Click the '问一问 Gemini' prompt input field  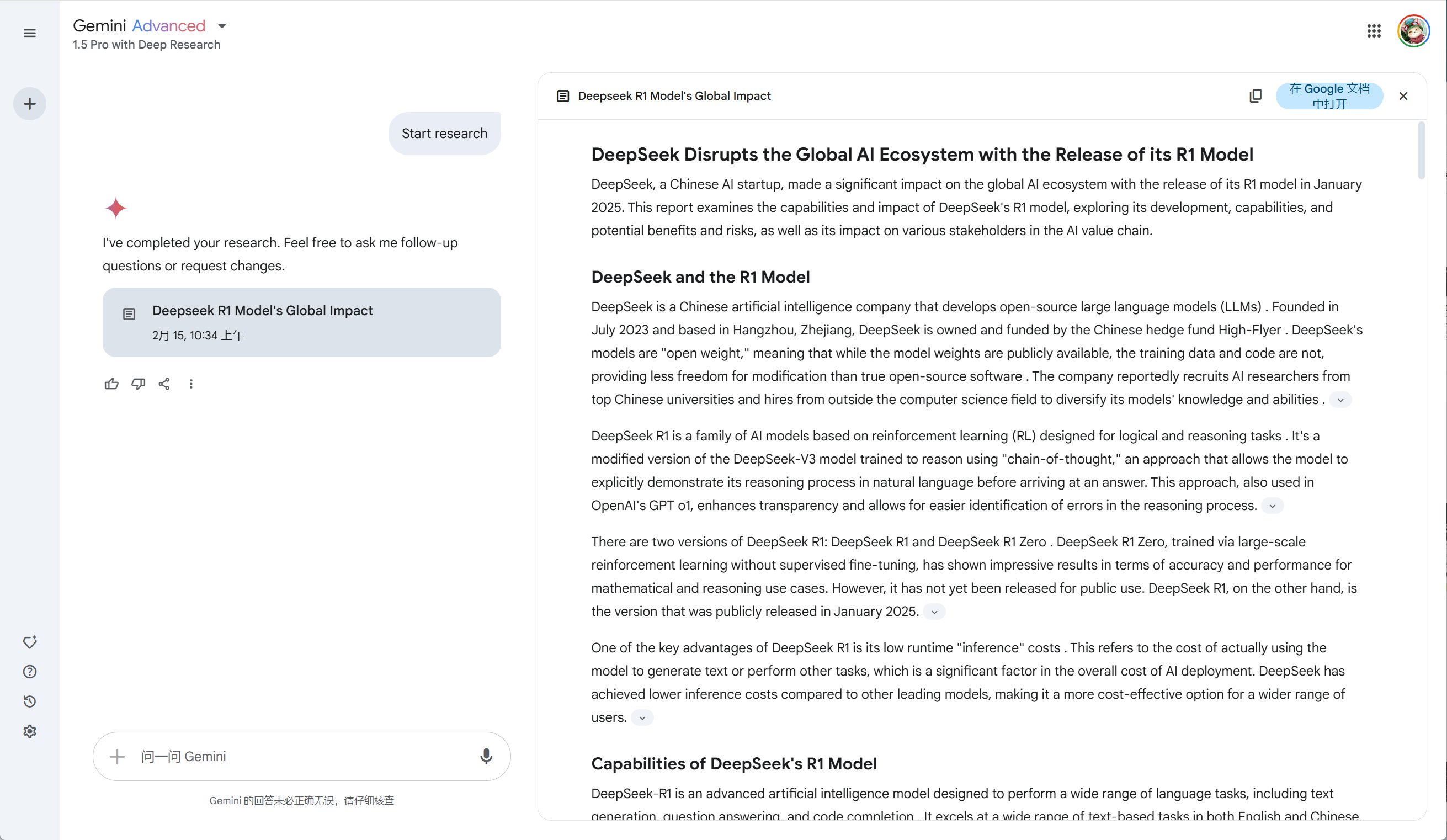(299, 756)
